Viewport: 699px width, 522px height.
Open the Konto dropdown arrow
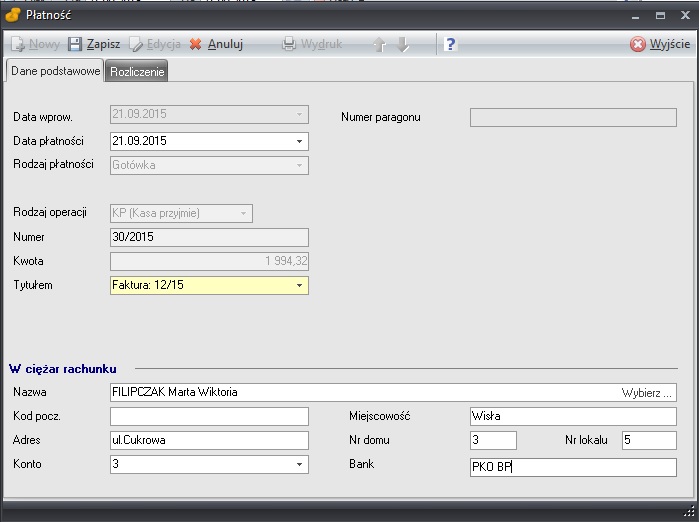pyautogui.click(x=299, y=464)
